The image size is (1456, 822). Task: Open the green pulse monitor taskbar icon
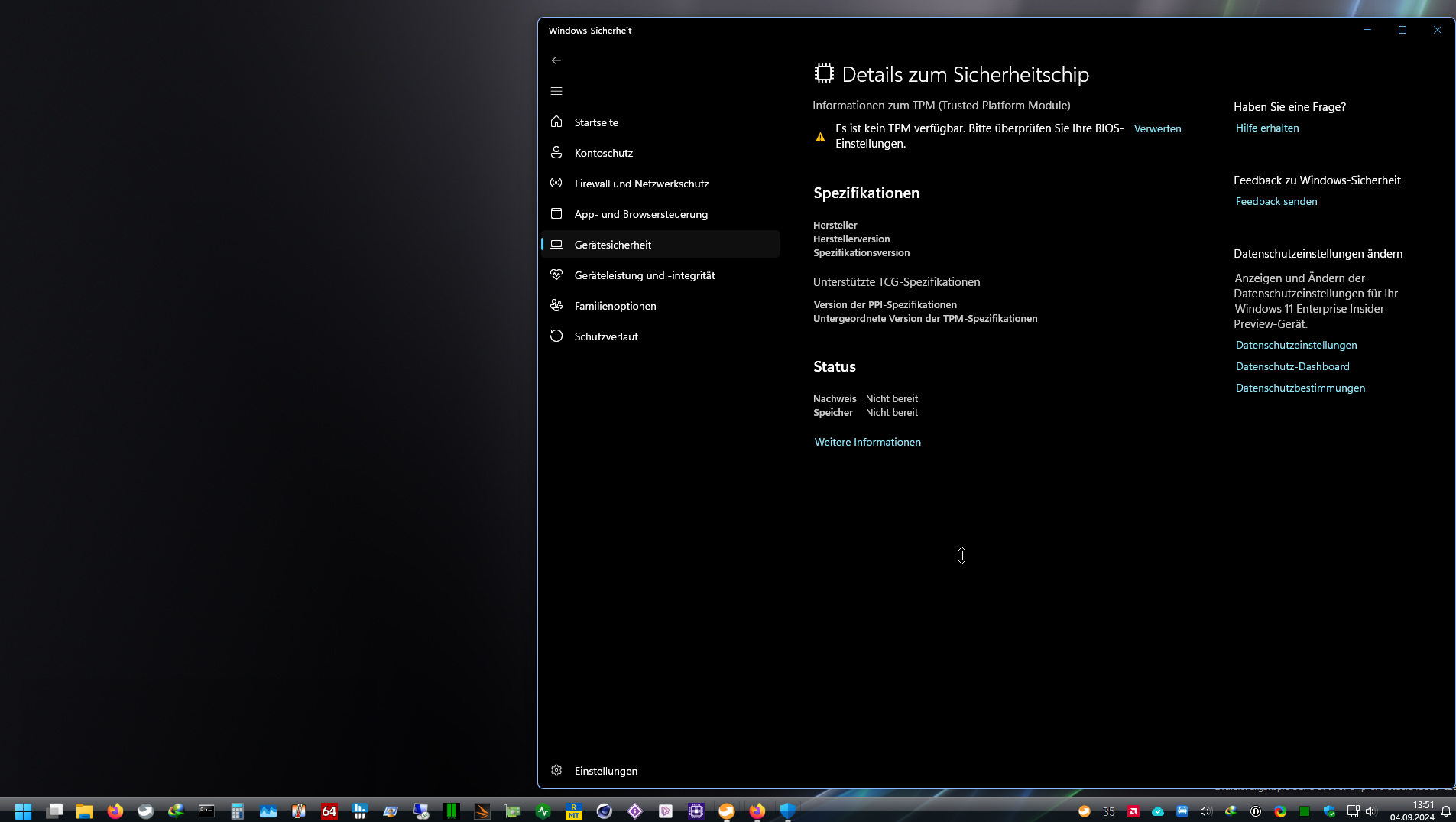tap(543, 811)
